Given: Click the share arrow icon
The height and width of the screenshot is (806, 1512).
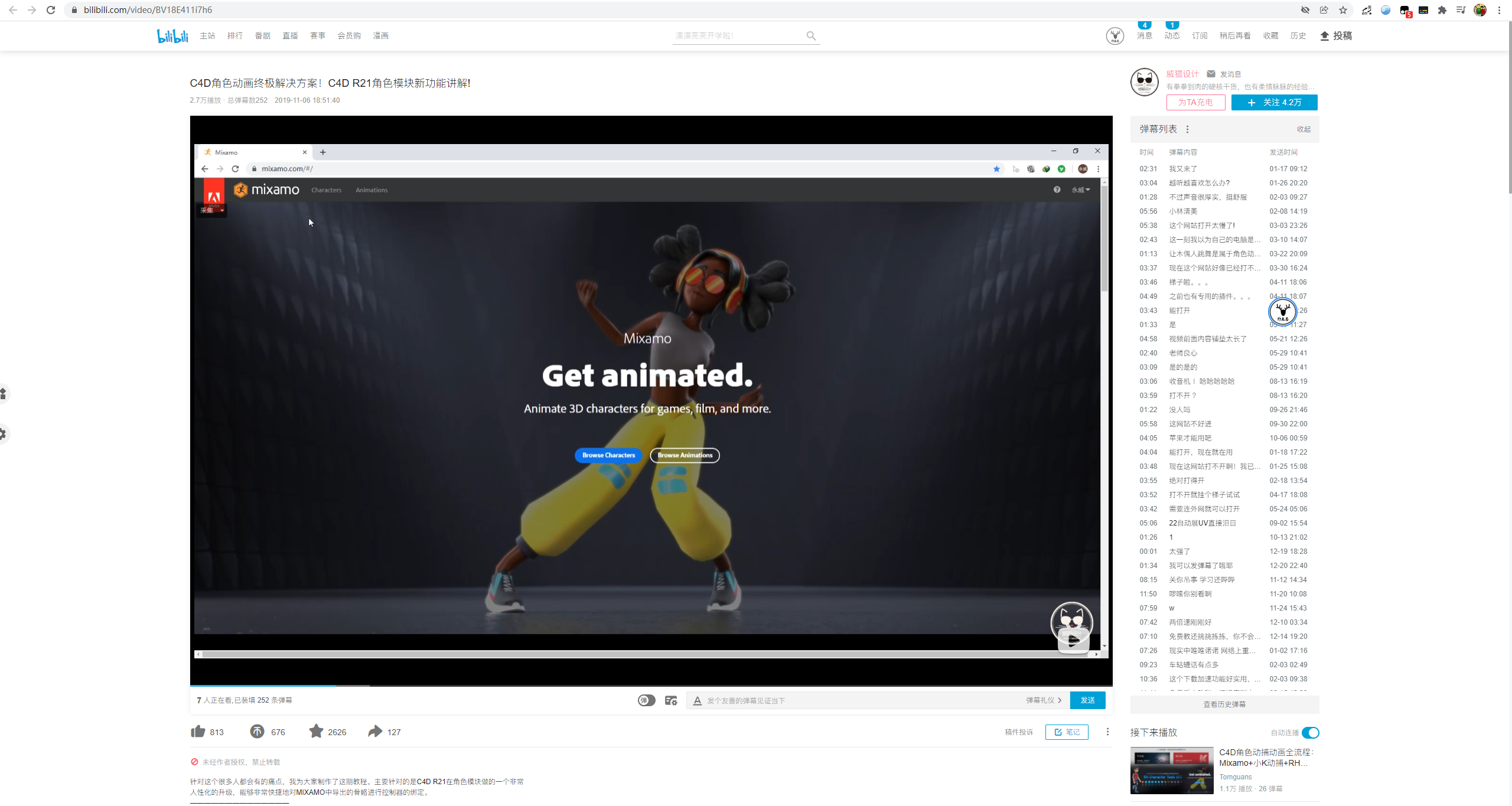Looking at the screenshot, I should point(375,732).
